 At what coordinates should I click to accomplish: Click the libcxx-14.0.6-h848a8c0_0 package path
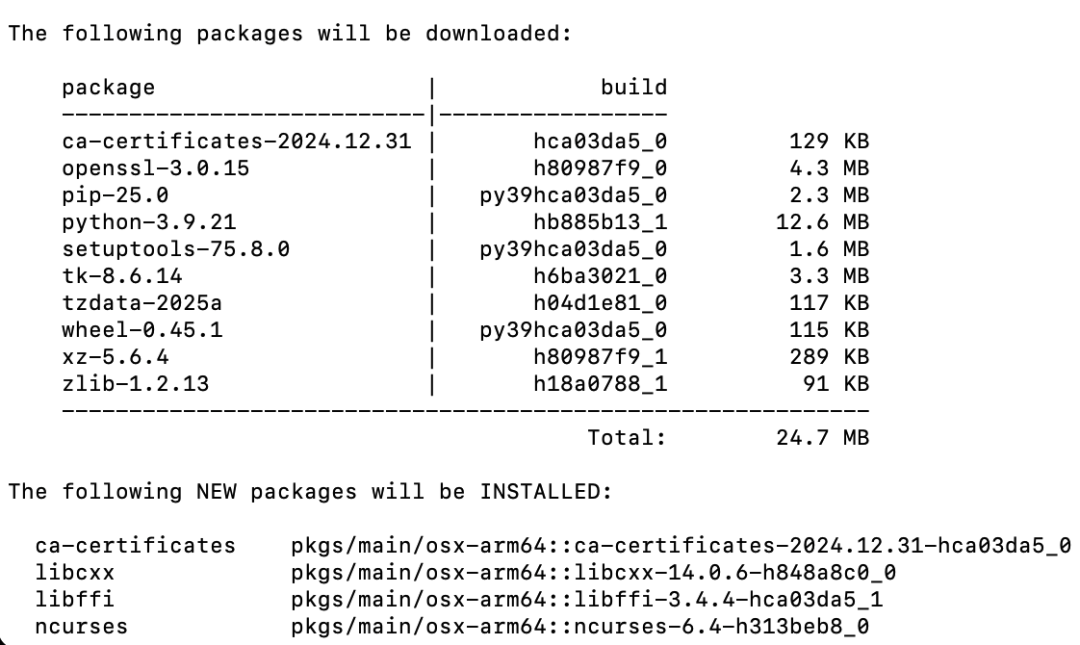tap(593, 572)
